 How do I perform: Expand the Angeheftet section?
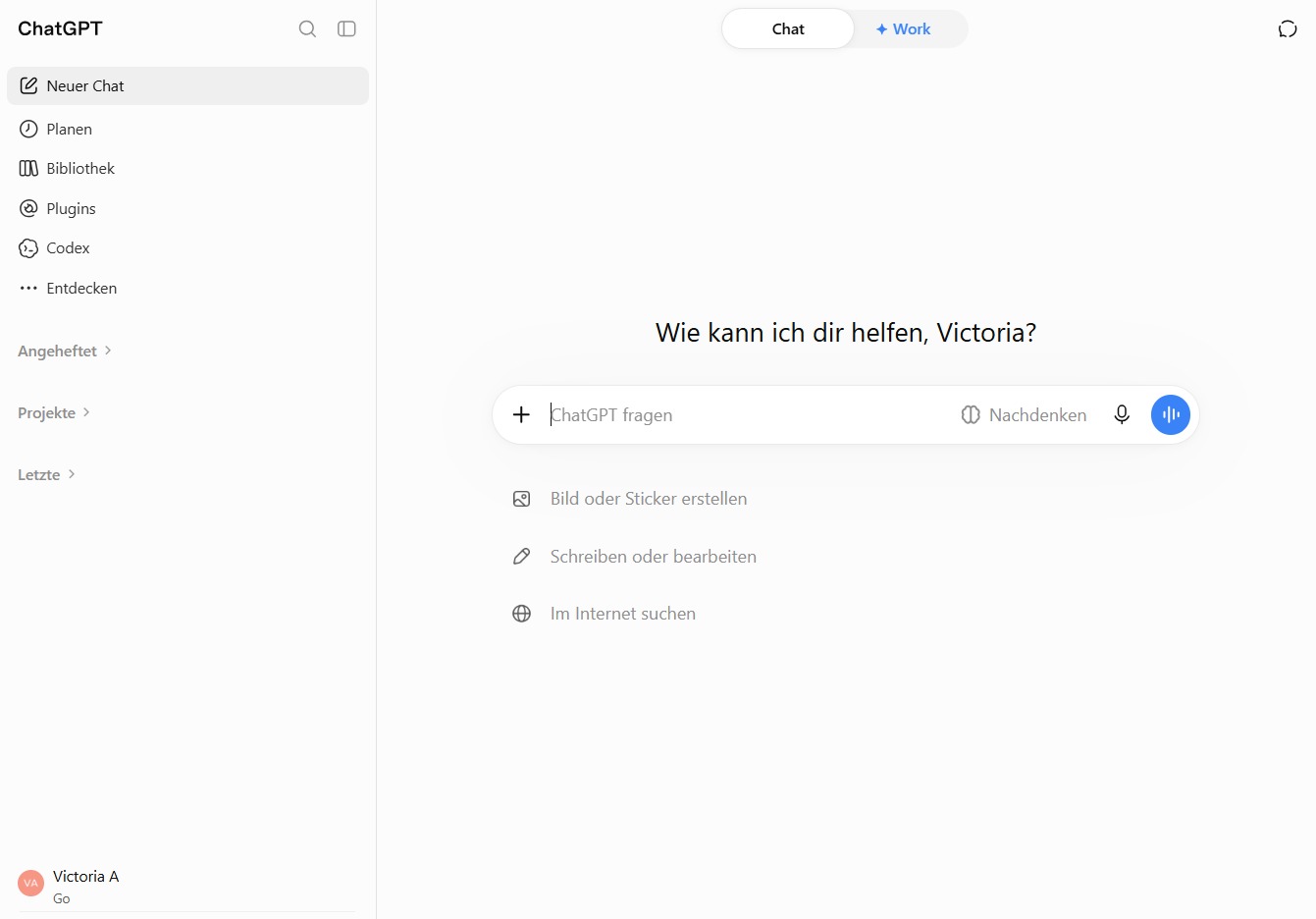point(65,351)
